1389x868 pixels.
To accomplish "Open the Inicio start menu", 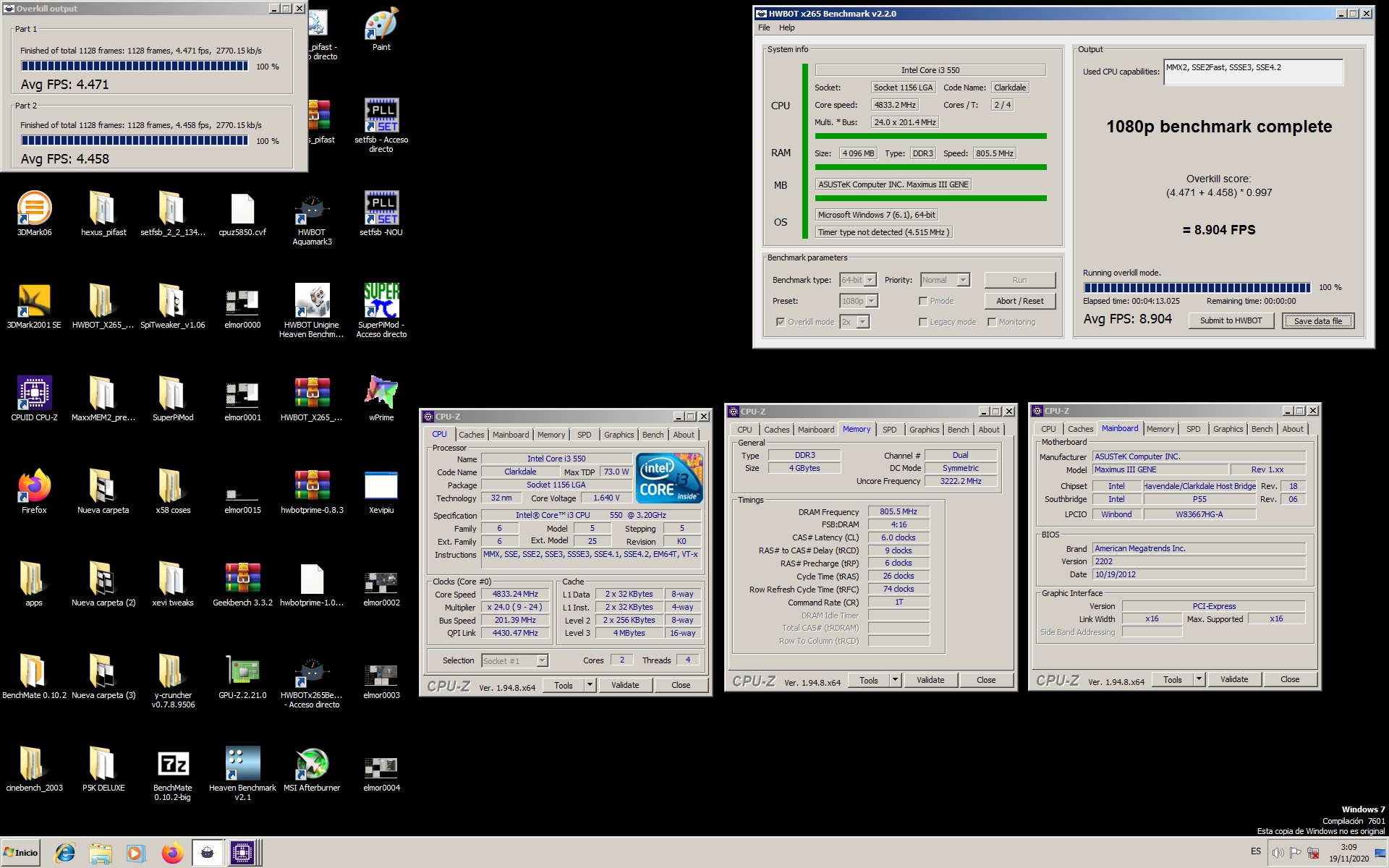I will click(x=20, y=853).
